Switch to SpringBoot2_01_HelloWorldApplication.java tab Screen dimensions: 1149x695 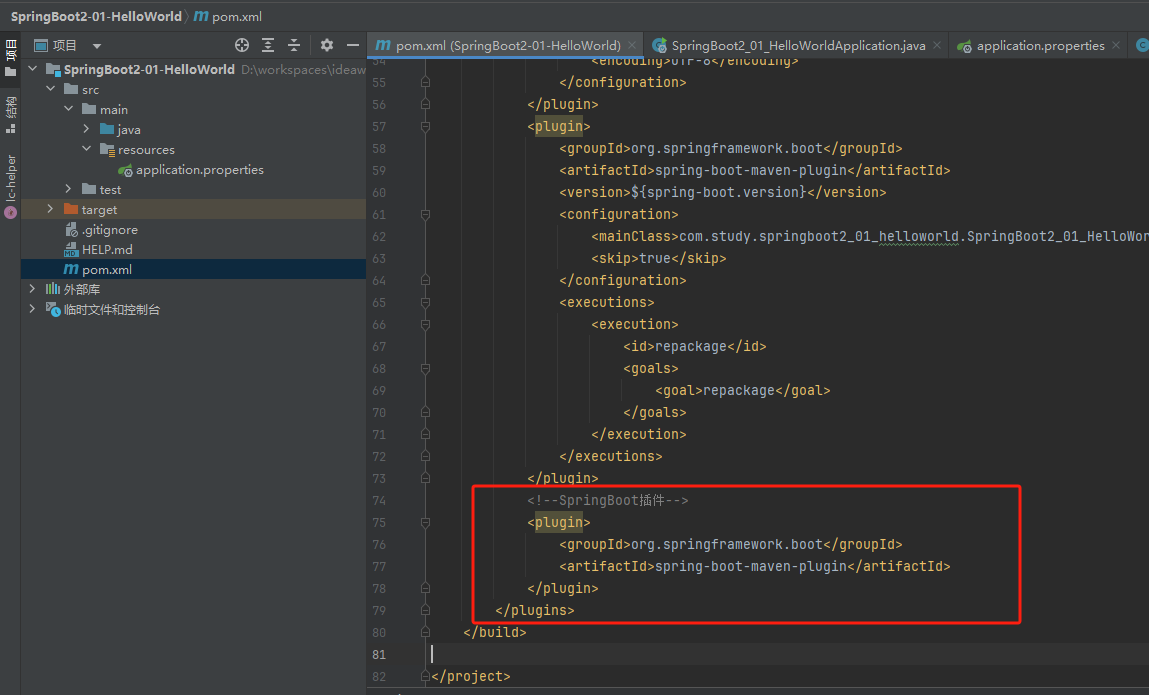[x=797, y=45]
